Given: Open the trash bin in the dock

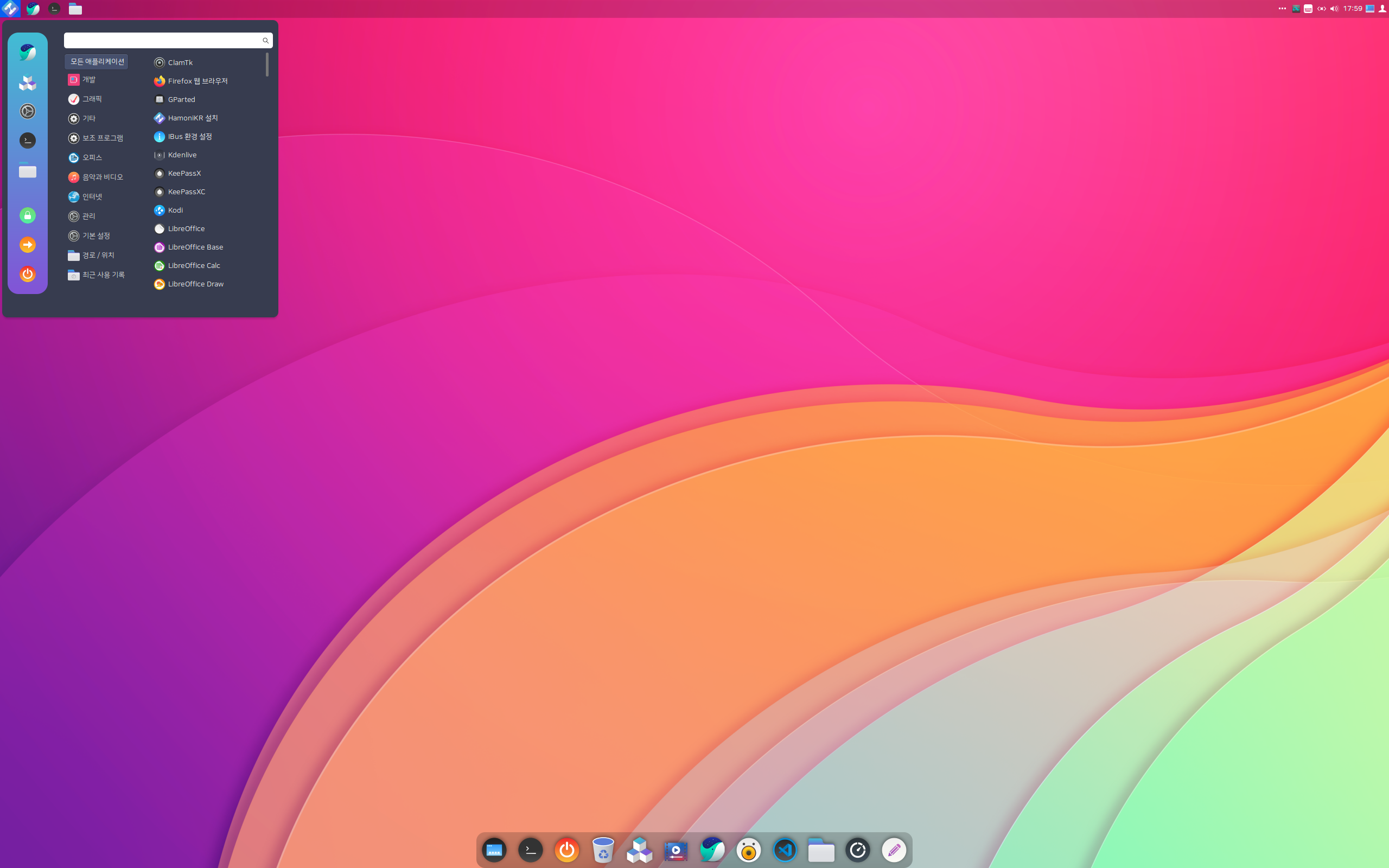Looking at the screenshot, I should point(603,850).
